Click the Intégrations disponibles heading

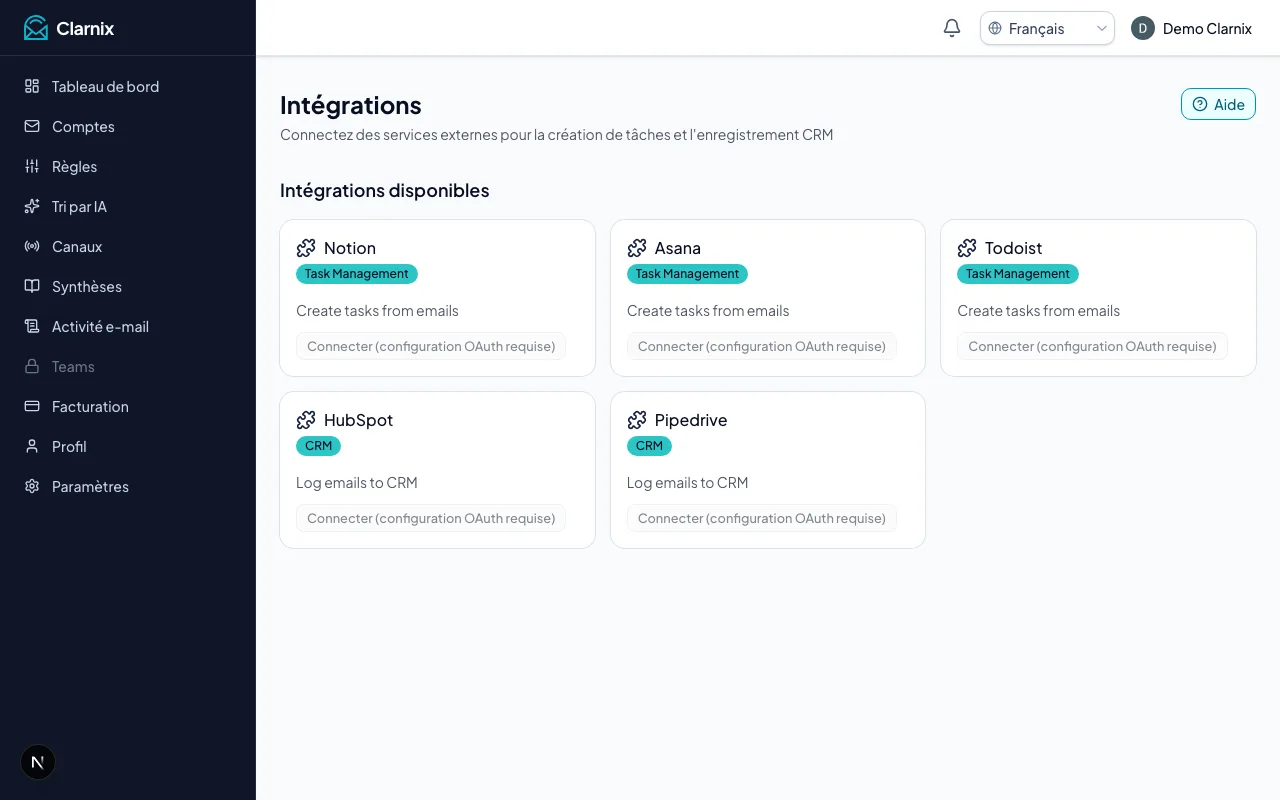[385, 190]
